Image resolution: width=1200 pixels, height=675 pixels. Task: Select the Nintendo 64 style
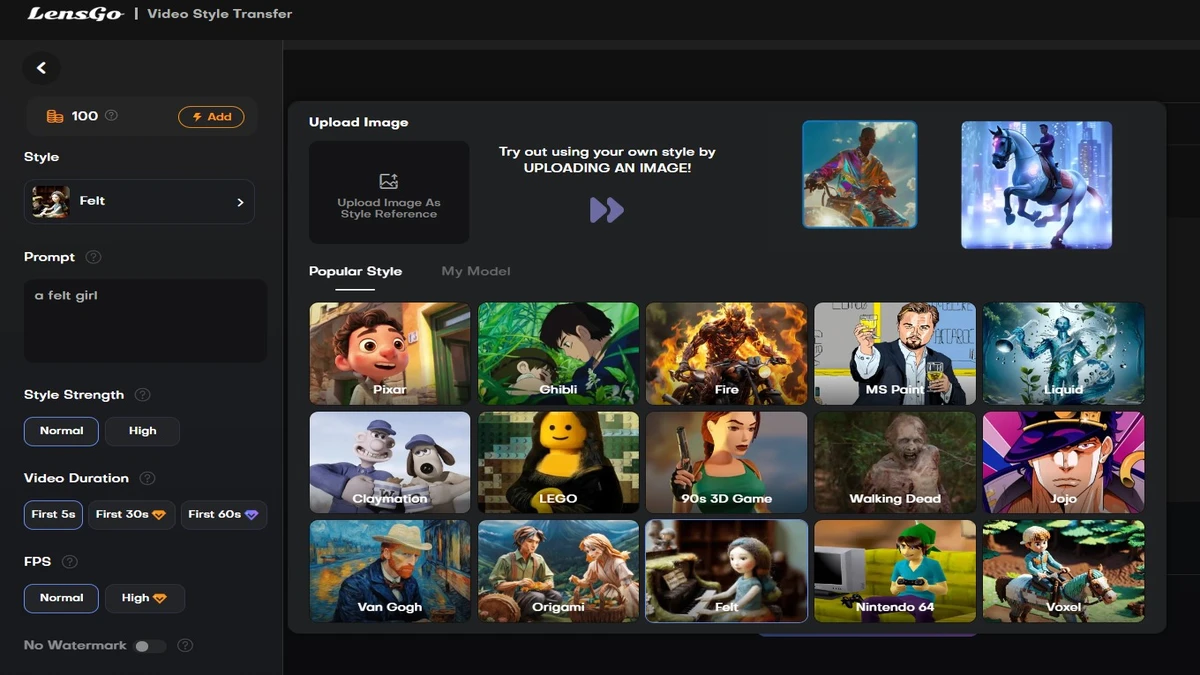(x=895, y=571)
